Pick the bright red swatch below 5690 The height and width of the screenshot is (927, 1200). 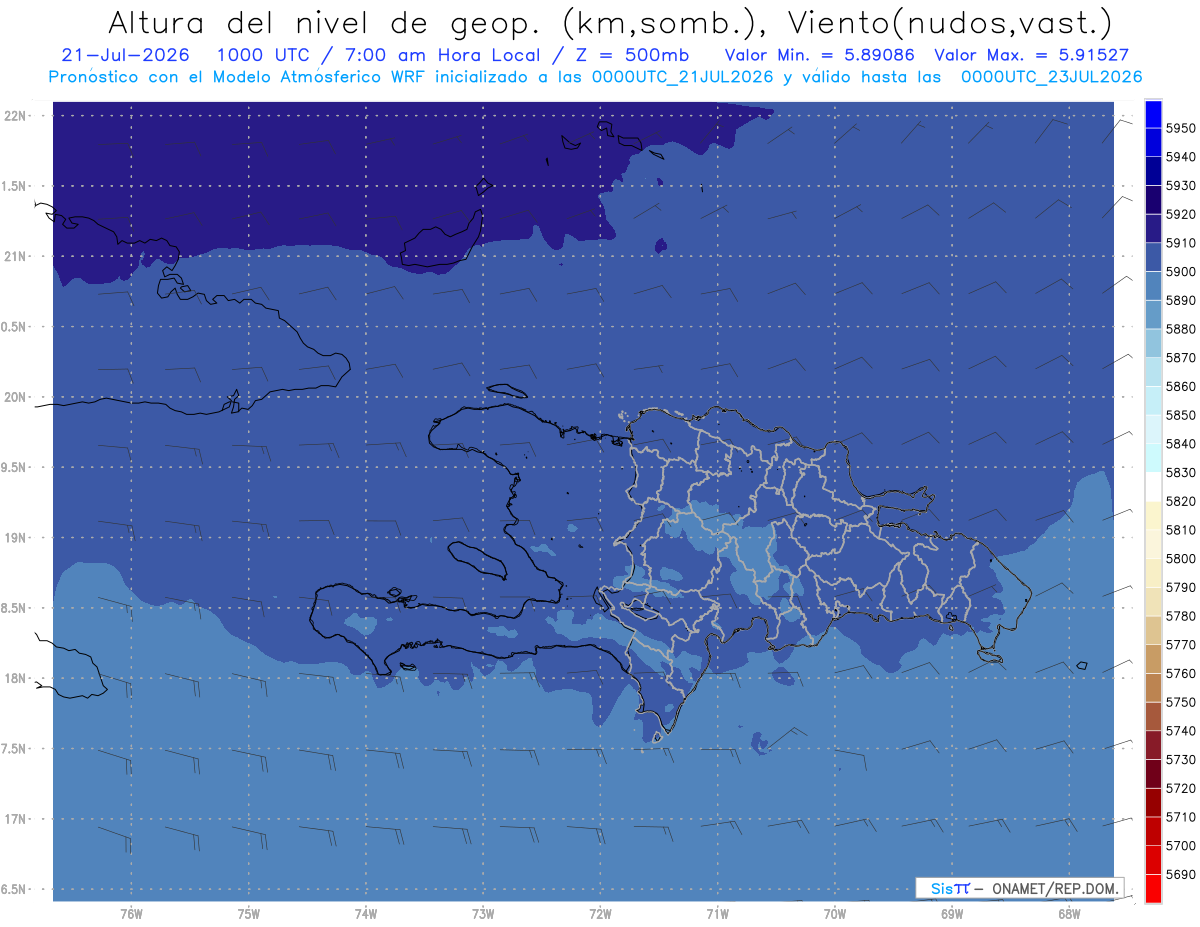click(1153, 889)
